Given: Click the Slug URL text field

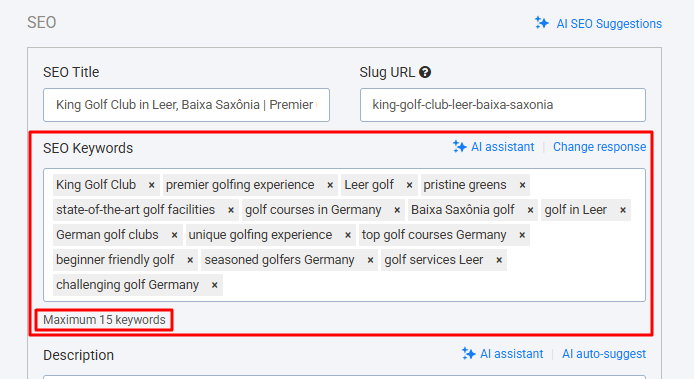Looking at the screenshot, I should pyautogui.click(x=503, y=105).
